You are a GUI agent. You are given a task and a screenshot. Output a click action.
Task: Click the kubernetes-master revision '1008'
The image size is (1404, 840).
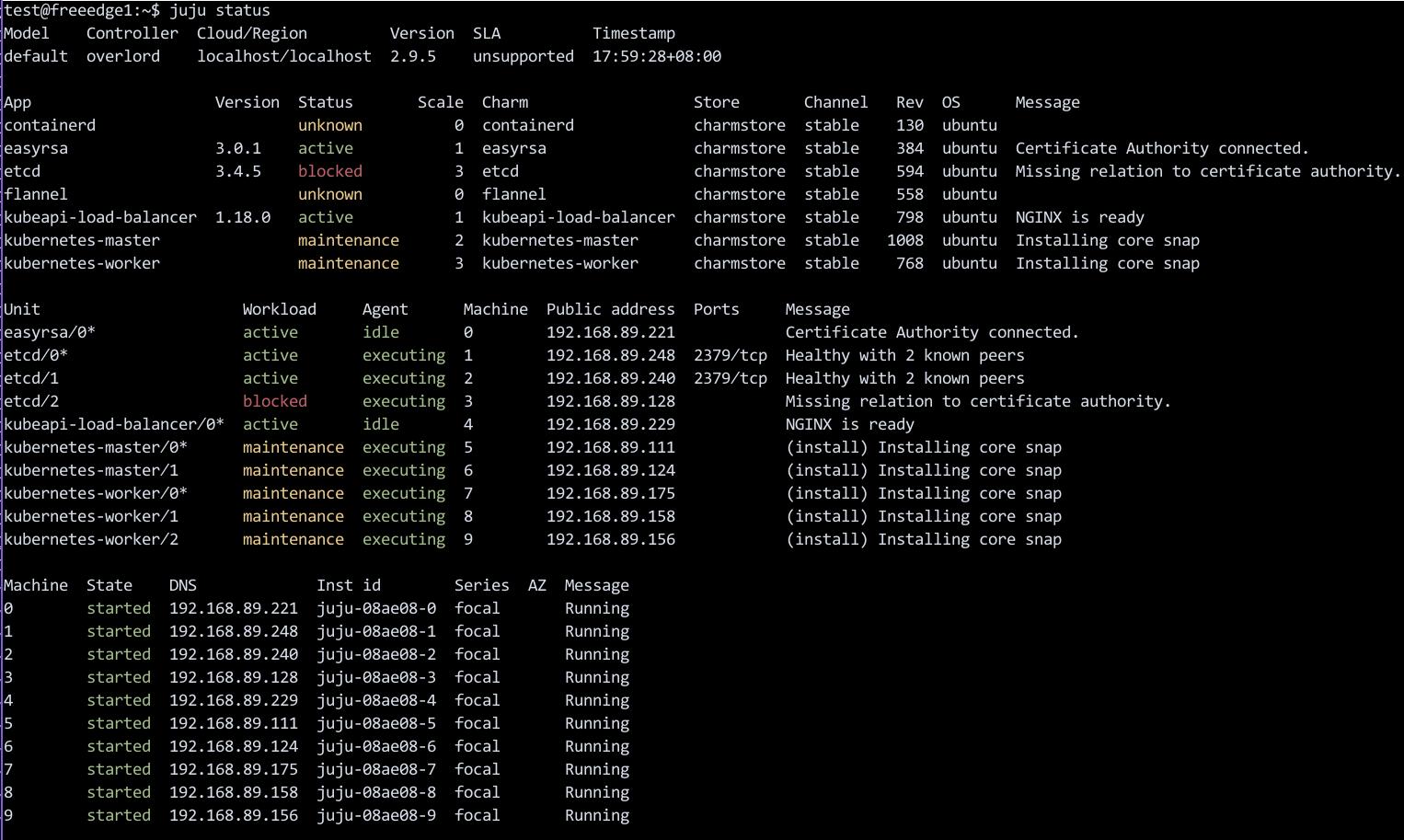tap(905, 240)
